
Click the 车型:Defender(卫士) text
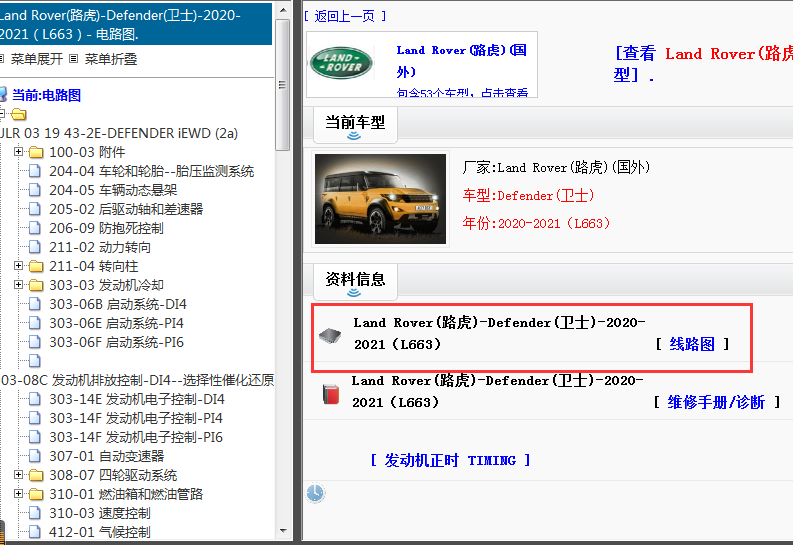pos(528,196)
